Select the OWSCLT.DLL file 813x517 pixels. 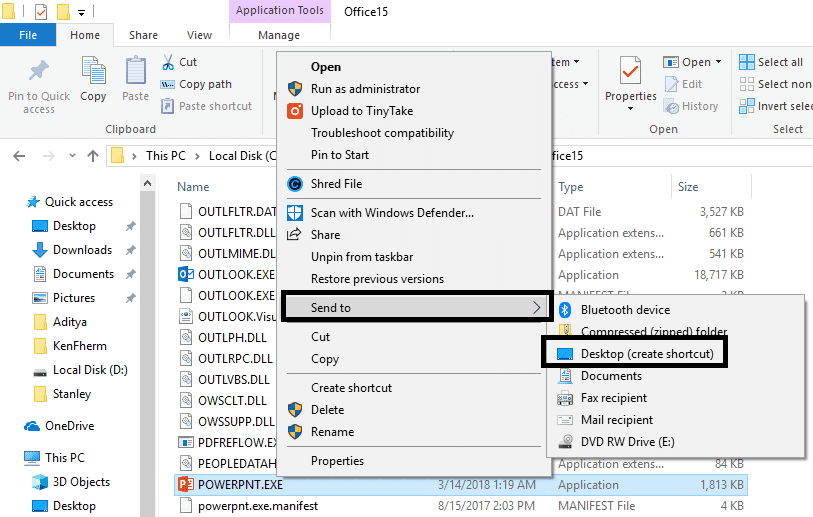pos(232,401)
